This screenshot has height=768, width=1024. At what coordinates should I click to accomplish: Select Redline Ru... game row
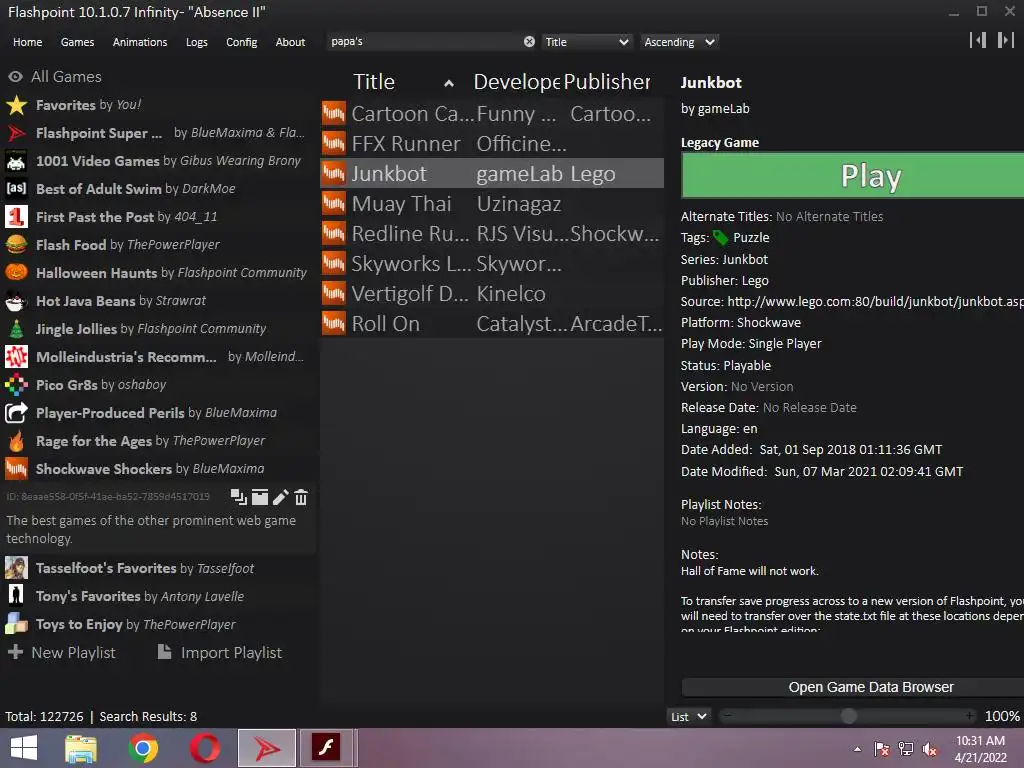pyautogui.click(x=492, y=234)
